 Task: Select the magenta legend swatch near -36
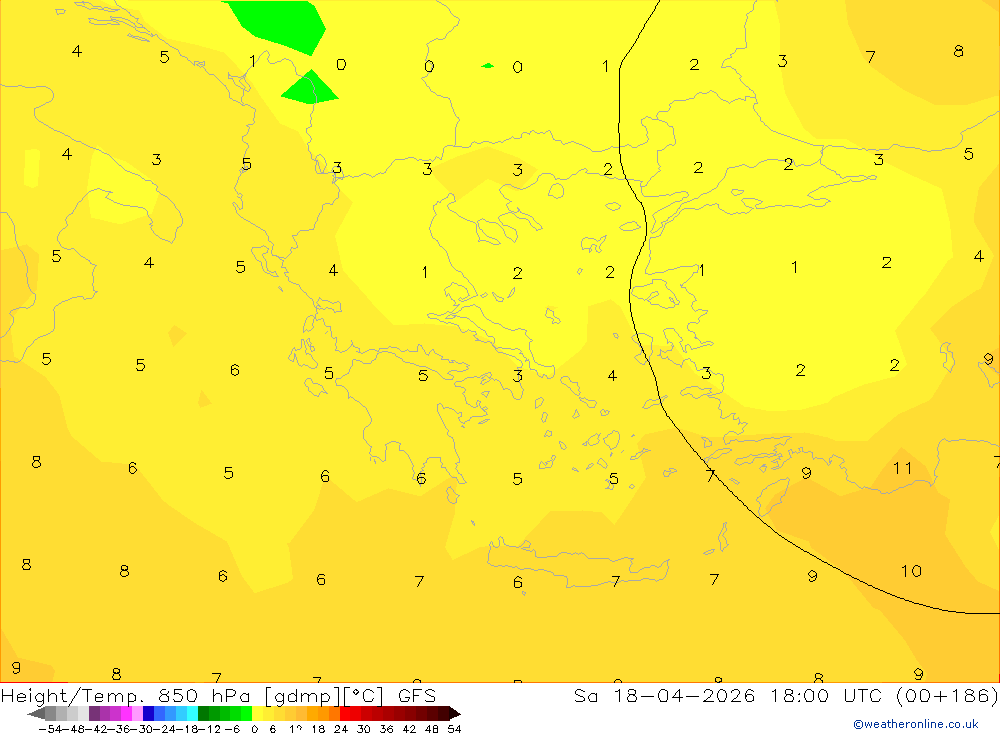tap(126, 714)
